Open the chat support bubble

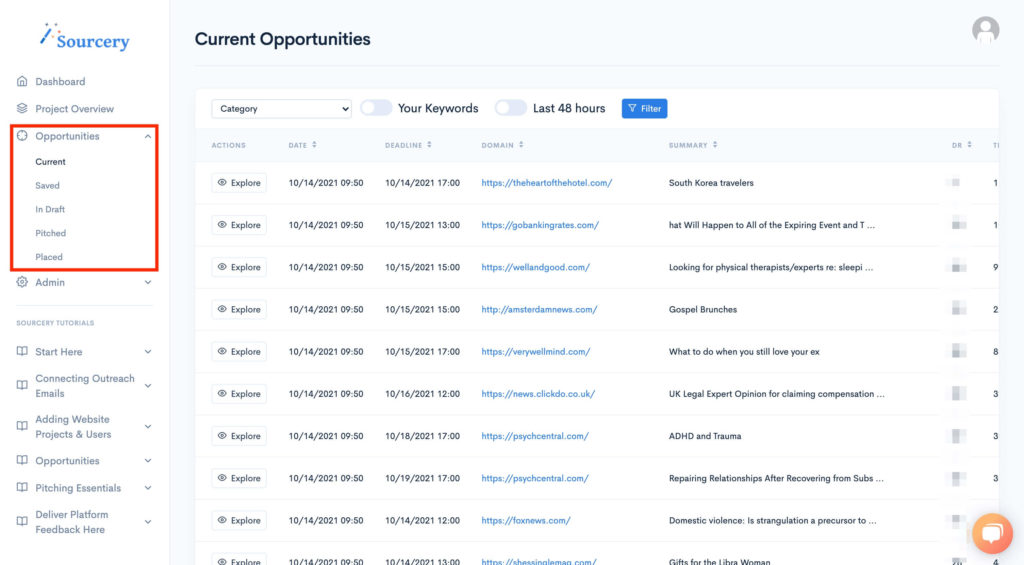point(992,533)
